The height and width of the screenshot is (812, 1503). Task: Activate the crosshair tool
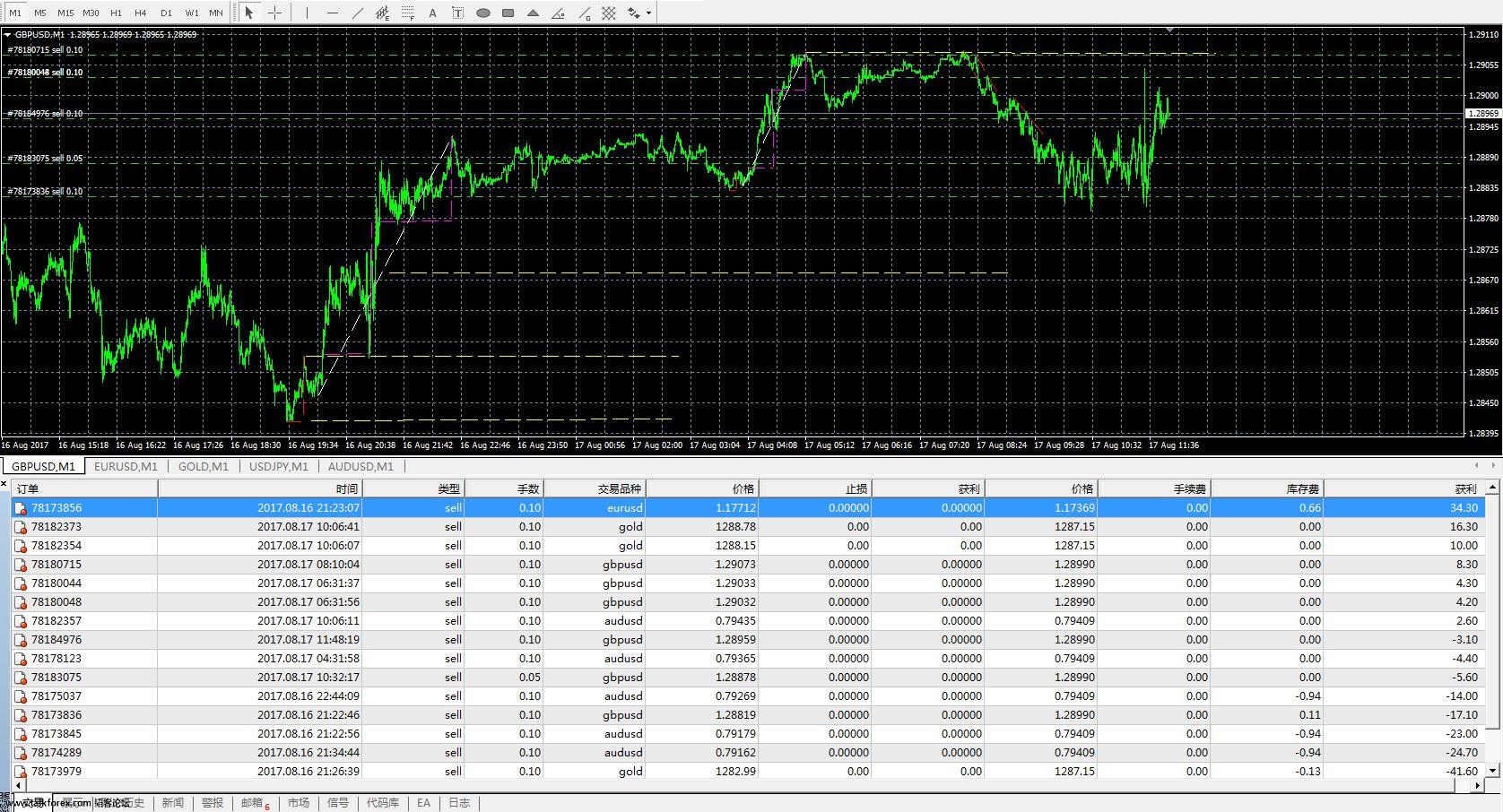(x=274, y=13)
